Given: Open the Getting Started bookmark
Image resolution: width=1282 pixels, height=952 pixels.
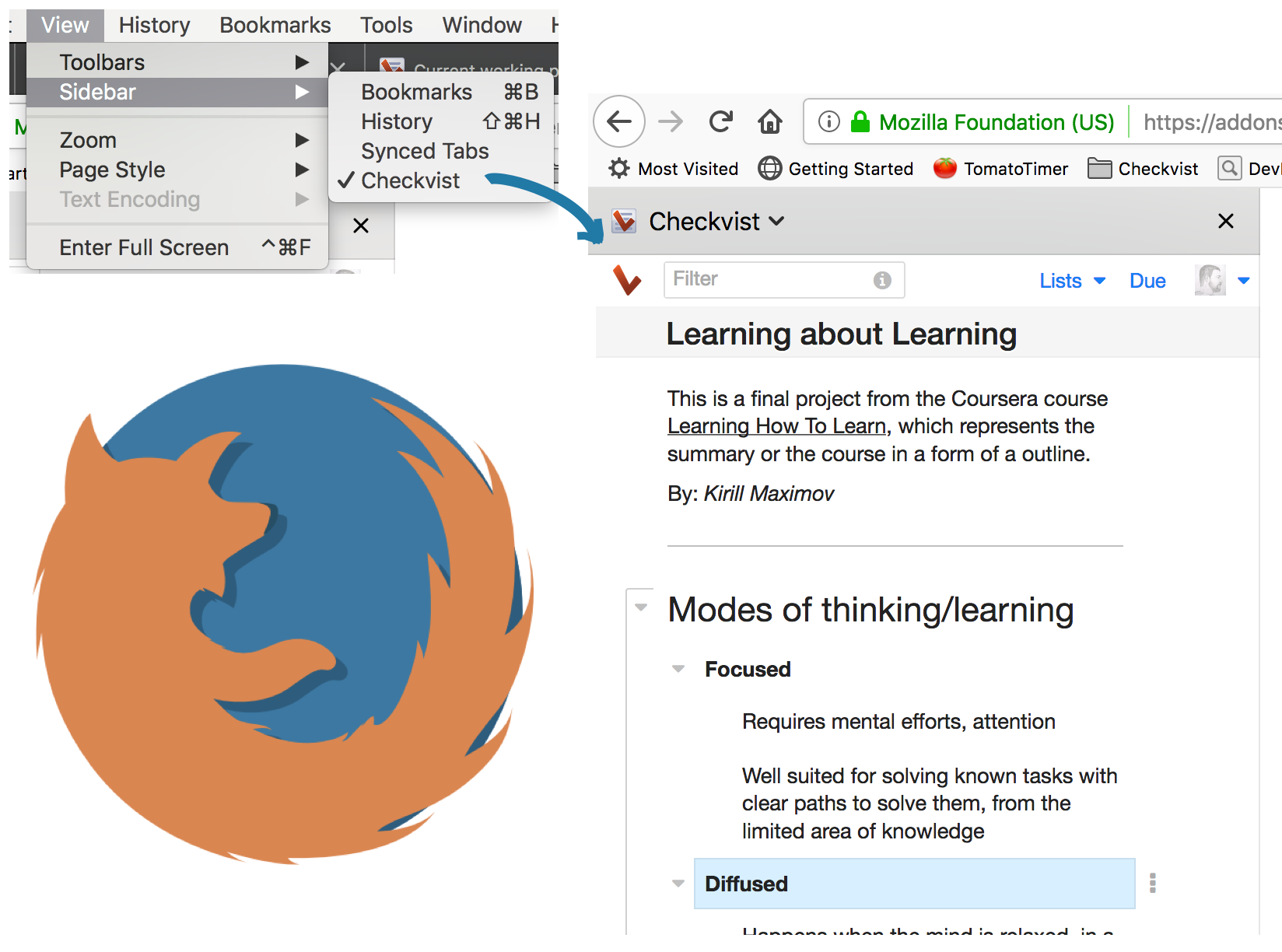Looking at the screenshot, I should point(836,169).
